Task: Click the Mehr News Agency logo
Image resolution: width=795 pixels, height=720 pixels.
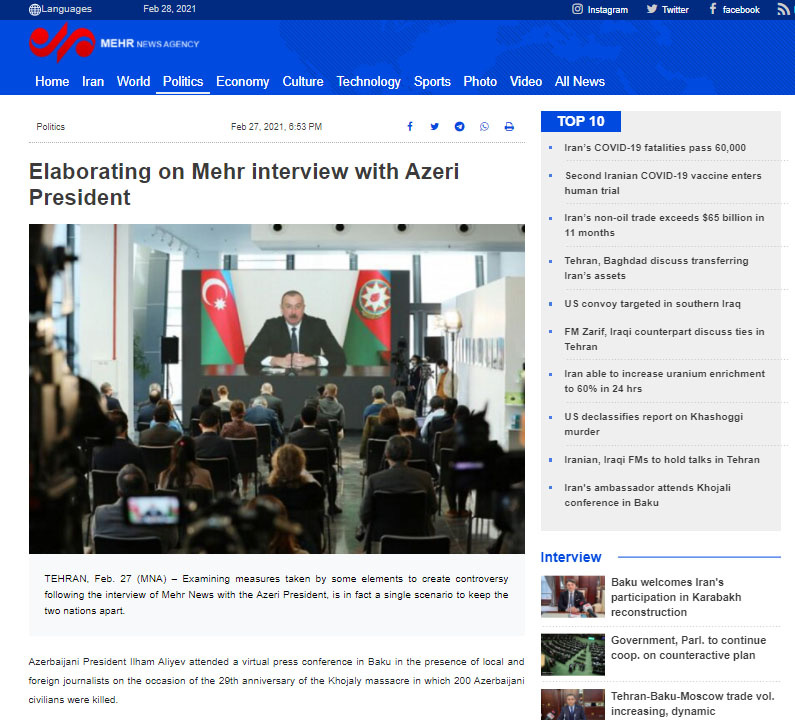Action: [x=114, y=44]
